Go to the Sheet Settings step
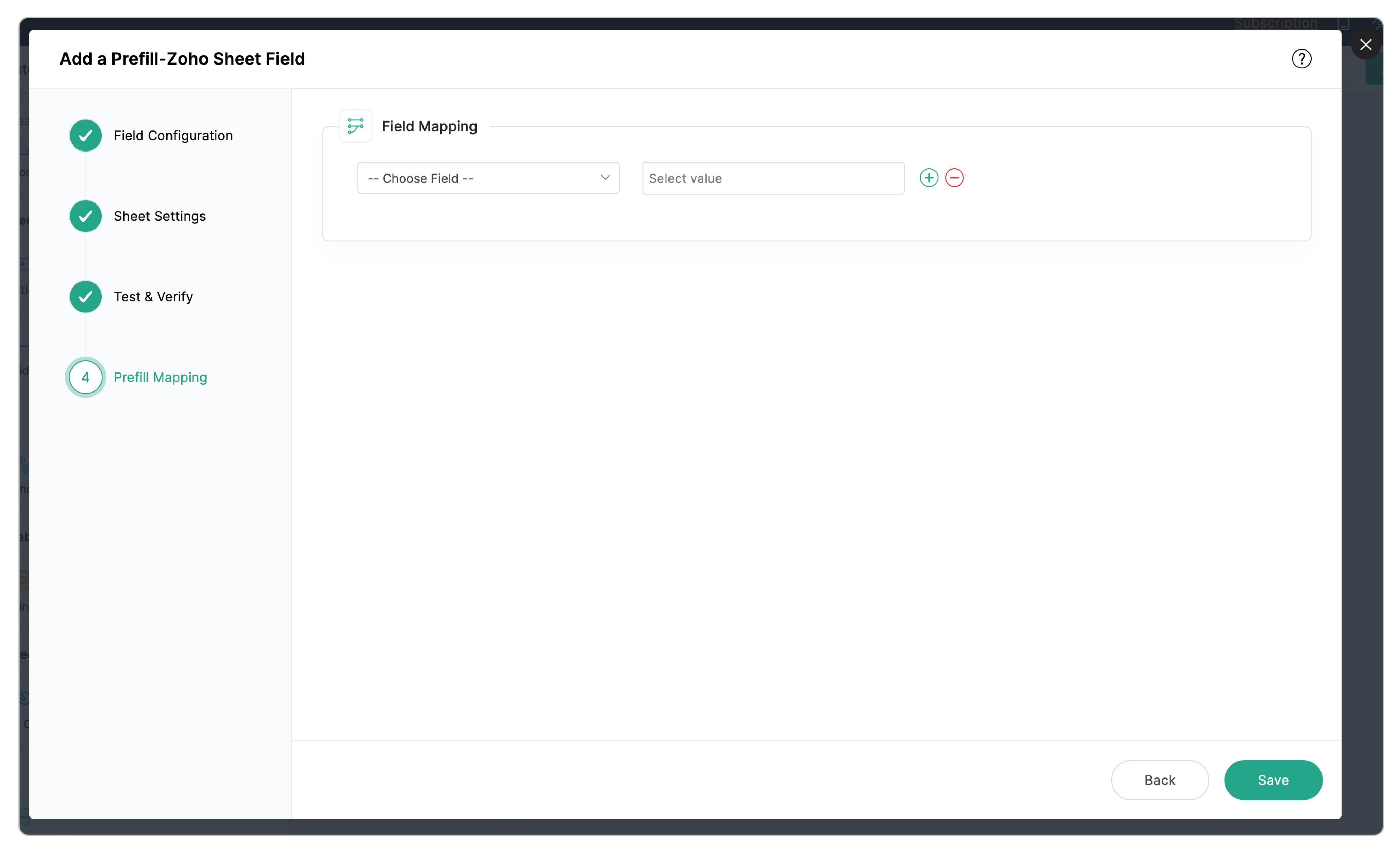This screenshot has width=1400, height=855. tap(160, 216)
